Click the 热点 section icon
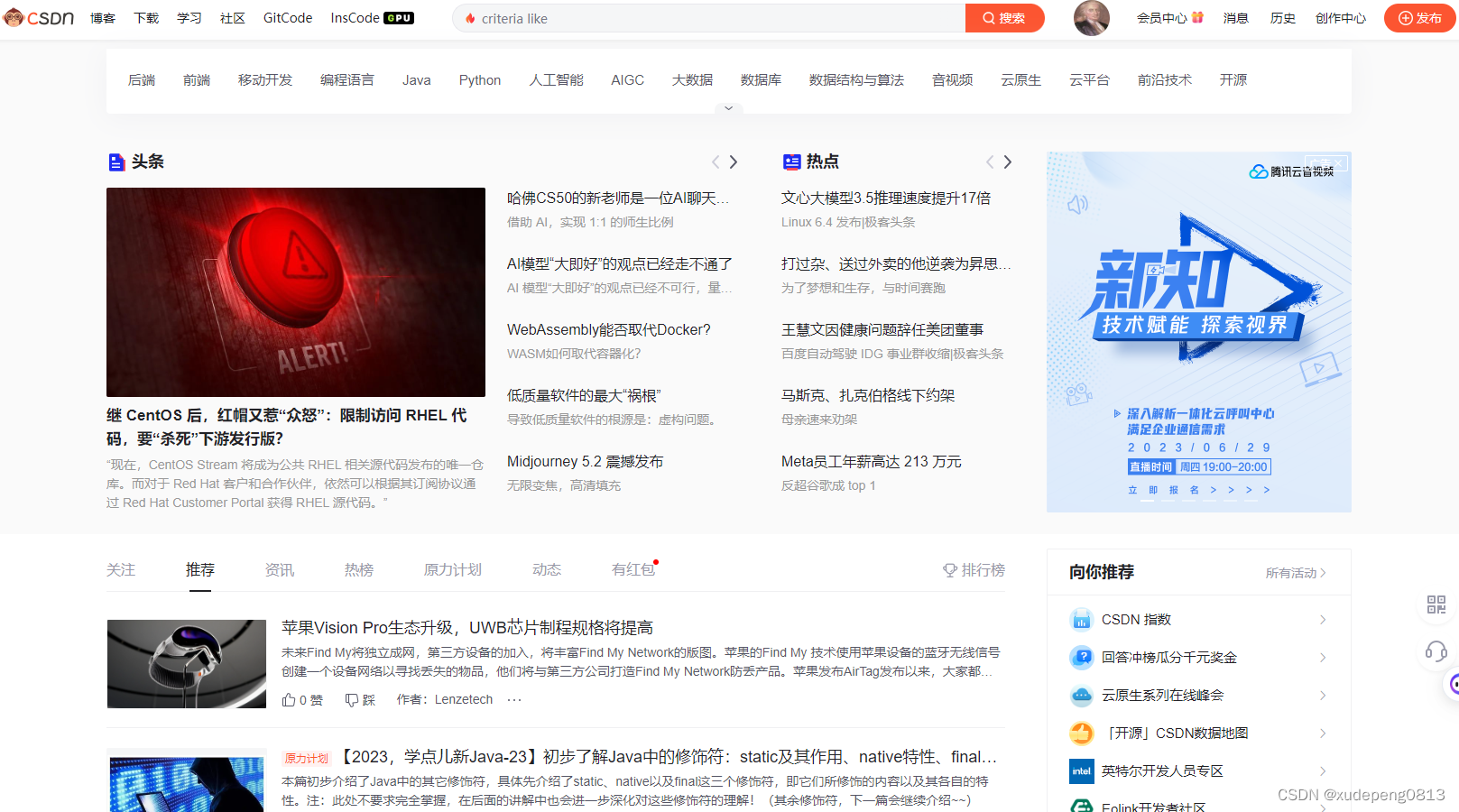The height and width of the screenshot is (812, 1459). coord(792,161)
